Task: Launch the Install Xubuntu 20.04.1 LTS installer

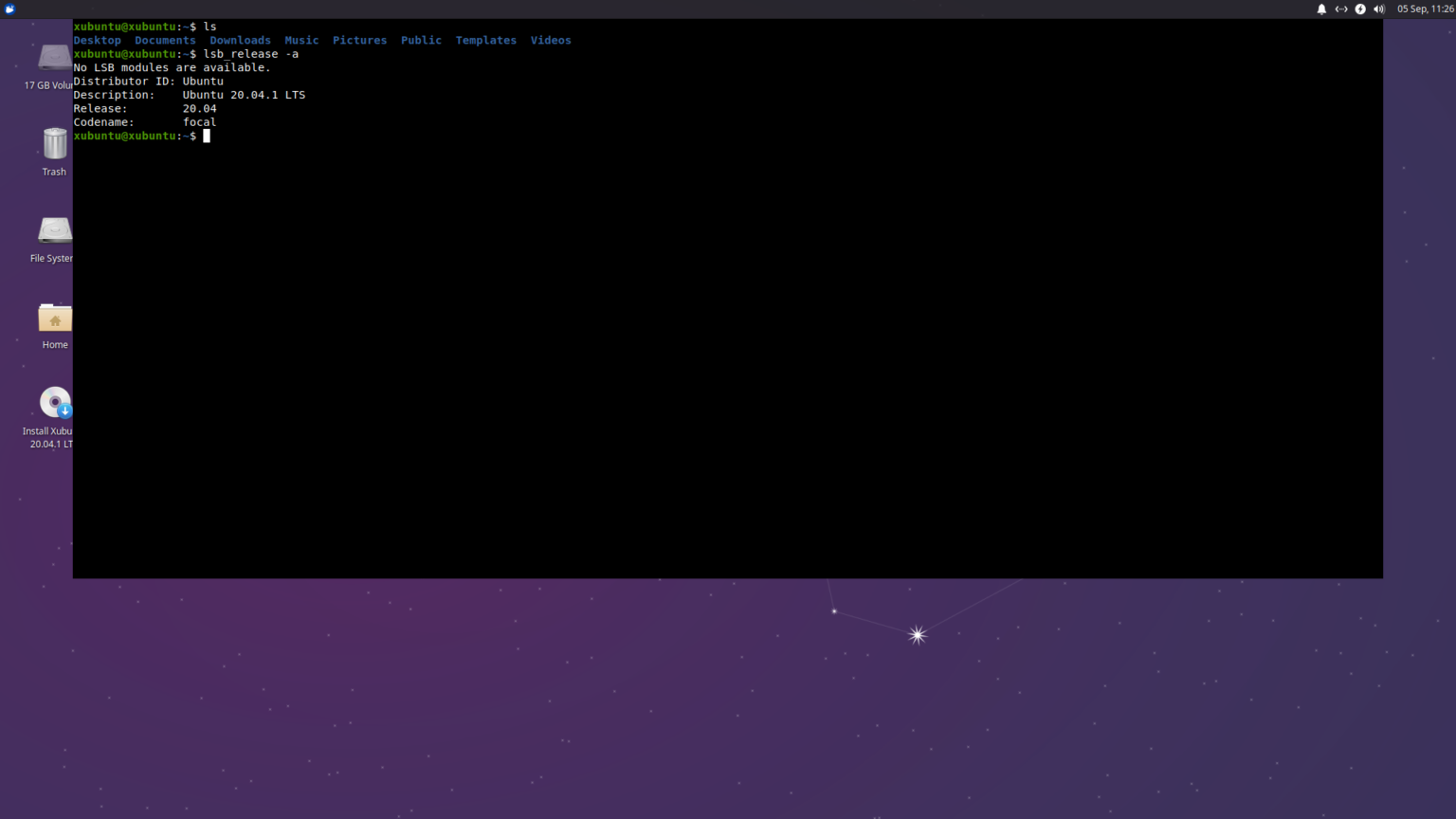Action: tap(54, 402)
